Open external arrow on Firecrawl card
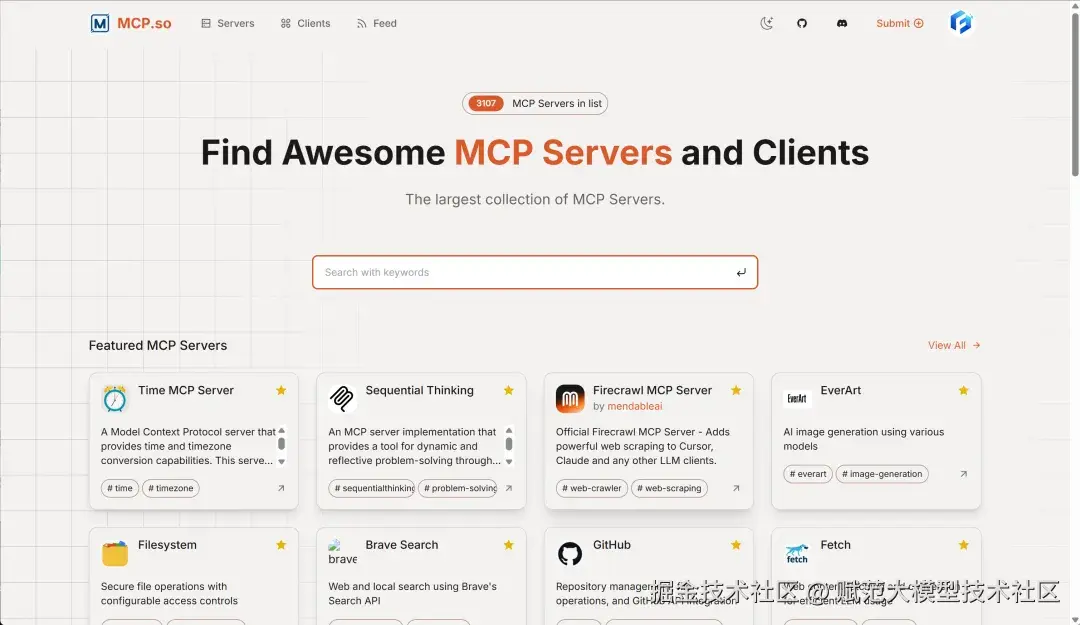1080x625 pixels. [x=736, y=488]
